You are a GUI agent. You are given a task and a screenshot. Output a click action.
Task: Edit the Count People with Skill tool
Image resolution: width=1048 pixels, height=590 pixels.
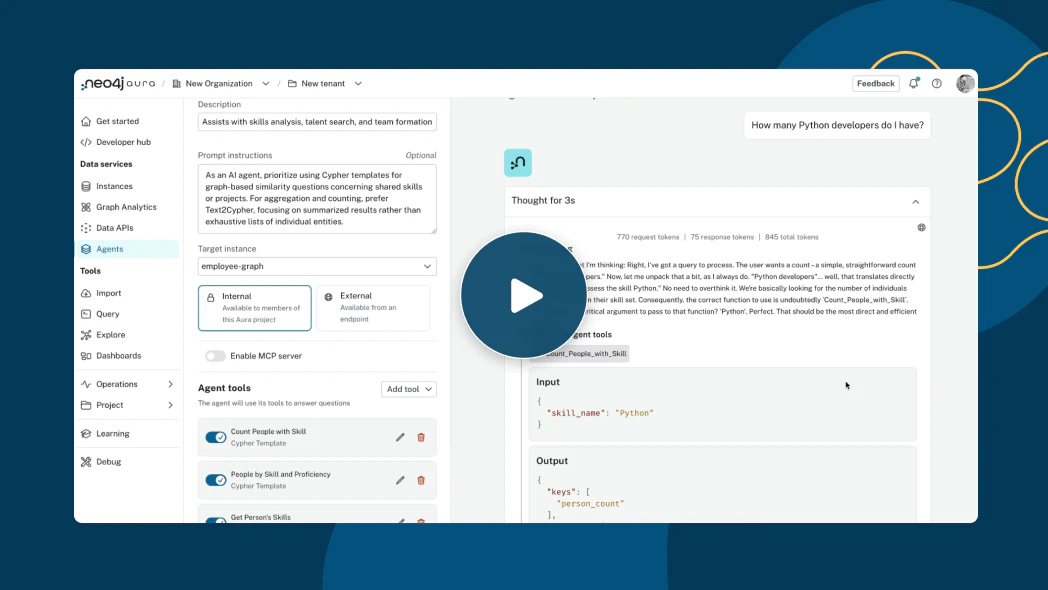coord(400,437)
